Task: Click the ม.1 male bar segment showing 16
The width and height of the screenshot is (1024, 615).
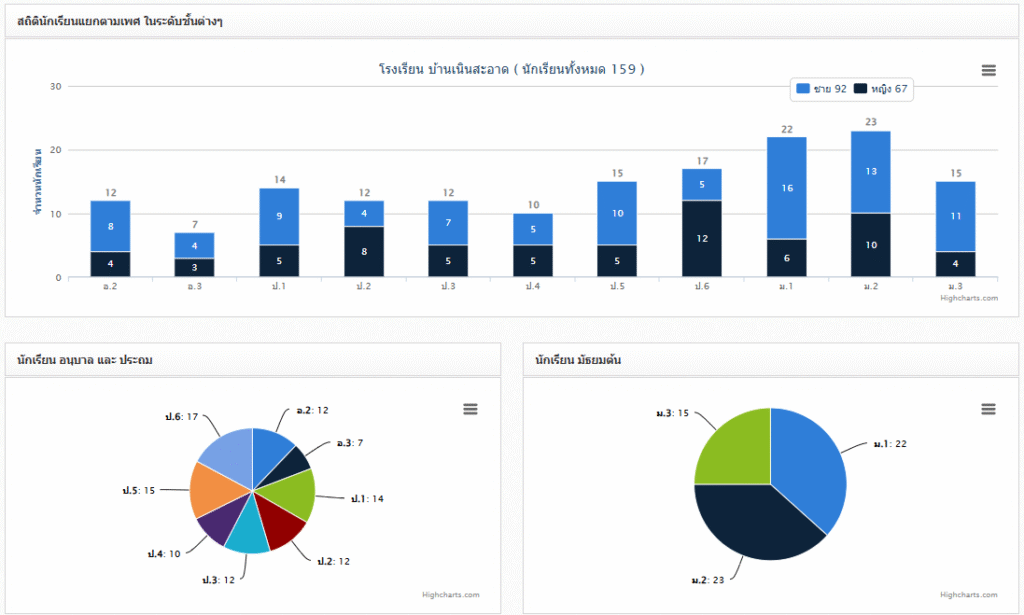Action: coord(786,188)
